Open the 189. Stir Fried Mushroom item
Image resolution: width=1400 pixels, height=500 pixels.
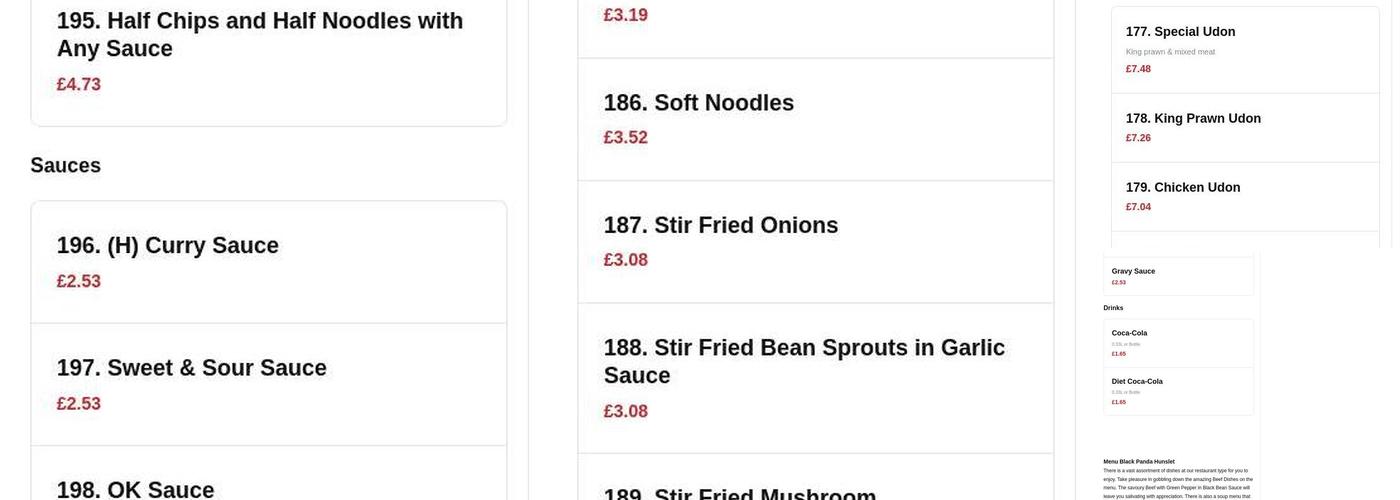tap(740, 494)
